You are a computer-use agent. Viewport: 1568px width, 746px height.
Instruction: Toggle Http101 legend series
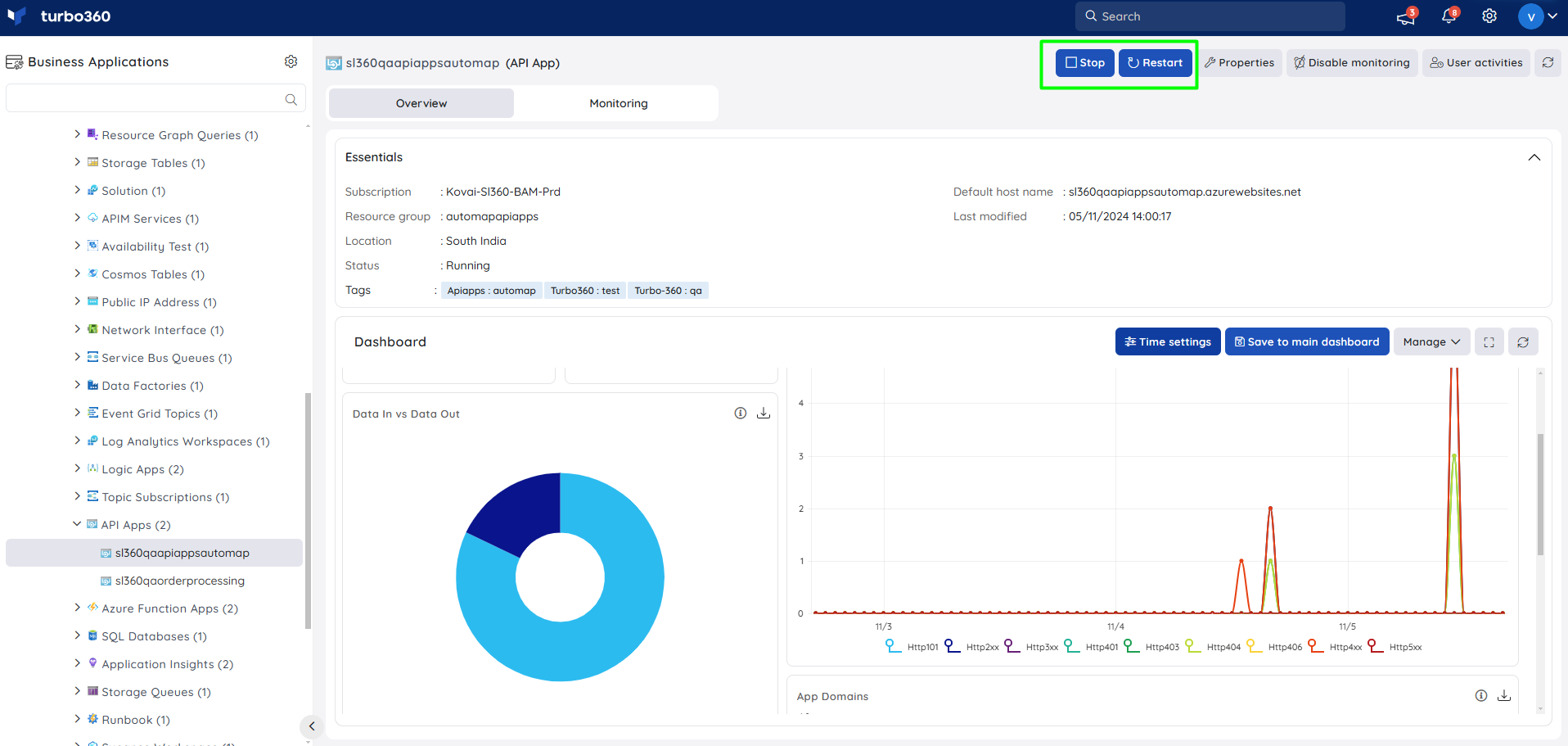pyautogui.click(x=912, y=647)
